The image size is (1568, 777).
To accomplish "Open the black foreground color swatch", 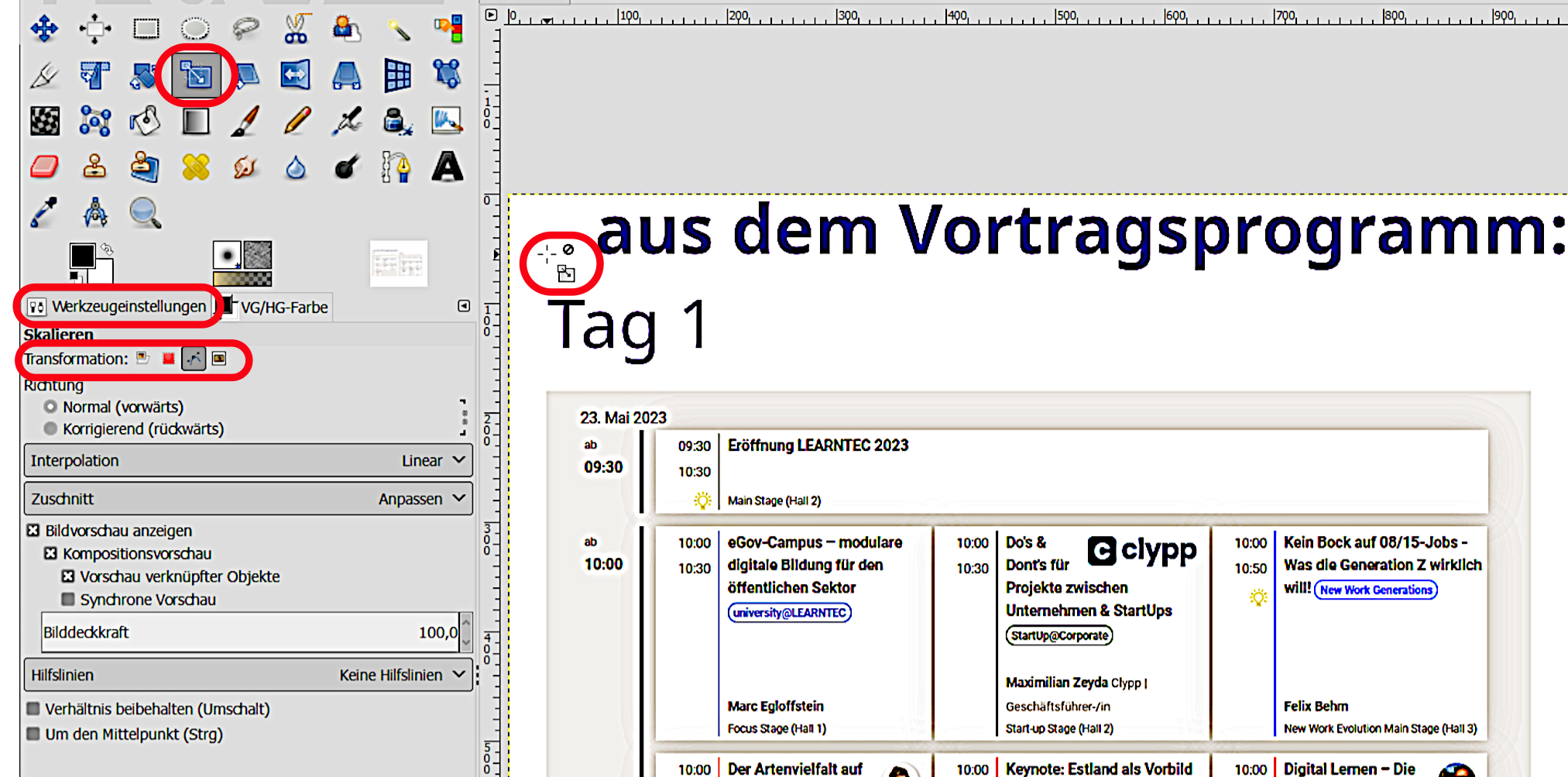I will tap(82, 255).
